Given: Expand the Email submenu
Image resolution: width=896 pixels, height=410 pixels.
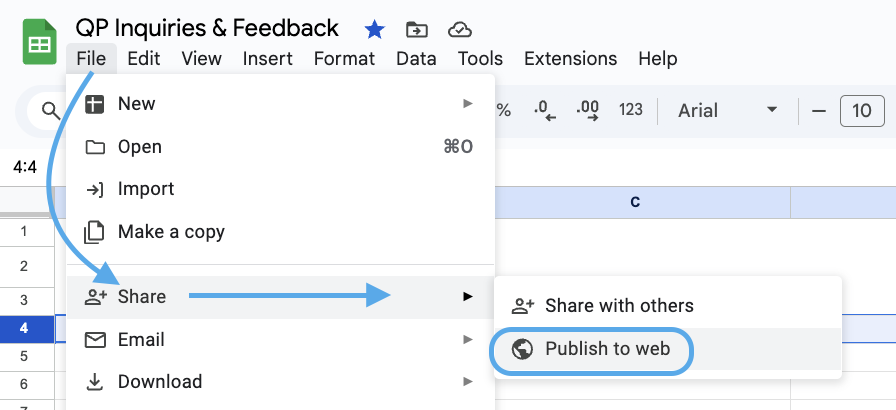Looking at the screenshot, I should click(280, 340).
